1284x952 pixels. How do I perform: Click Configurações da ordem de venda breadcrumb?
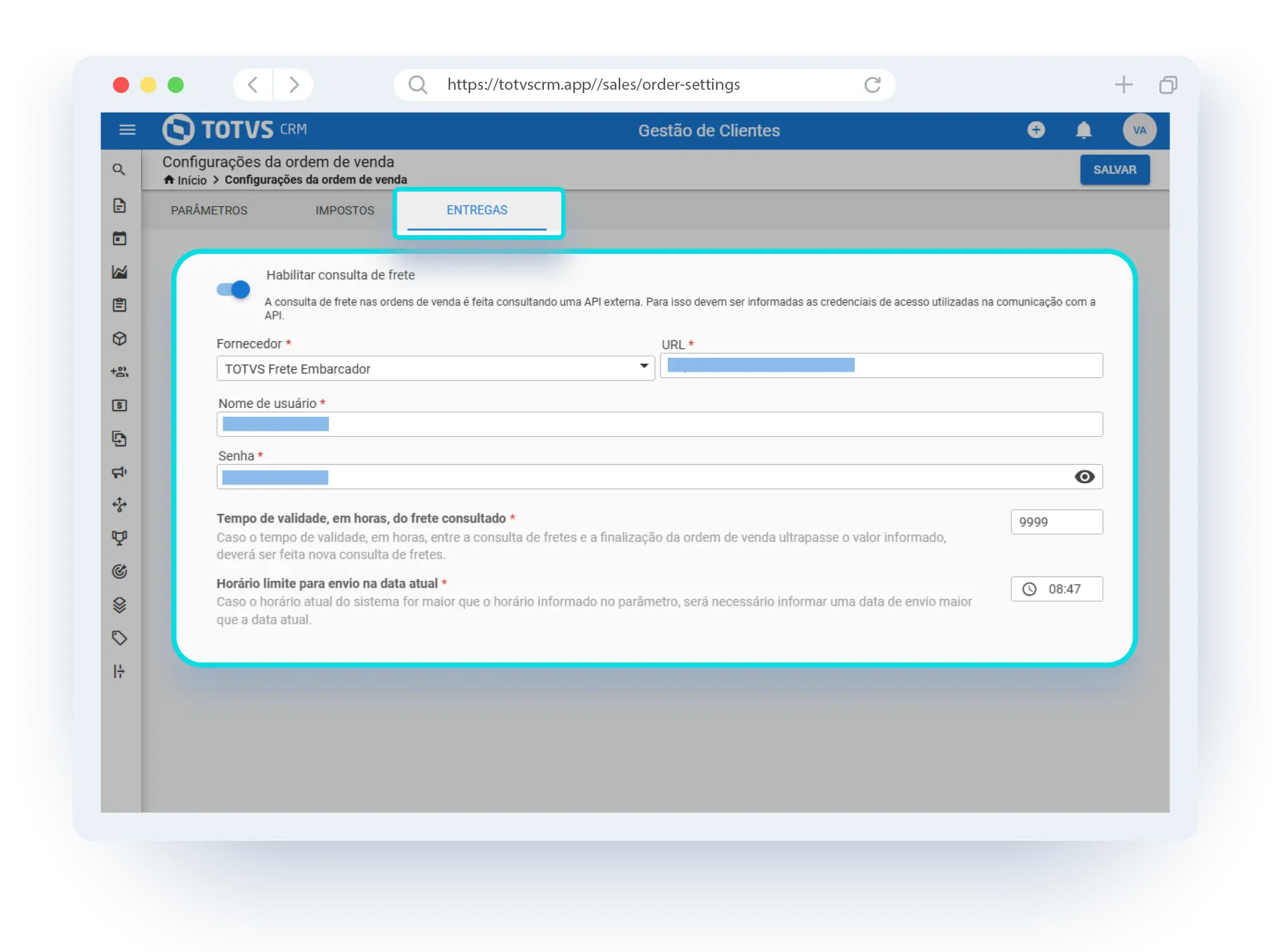click(315, 180)
